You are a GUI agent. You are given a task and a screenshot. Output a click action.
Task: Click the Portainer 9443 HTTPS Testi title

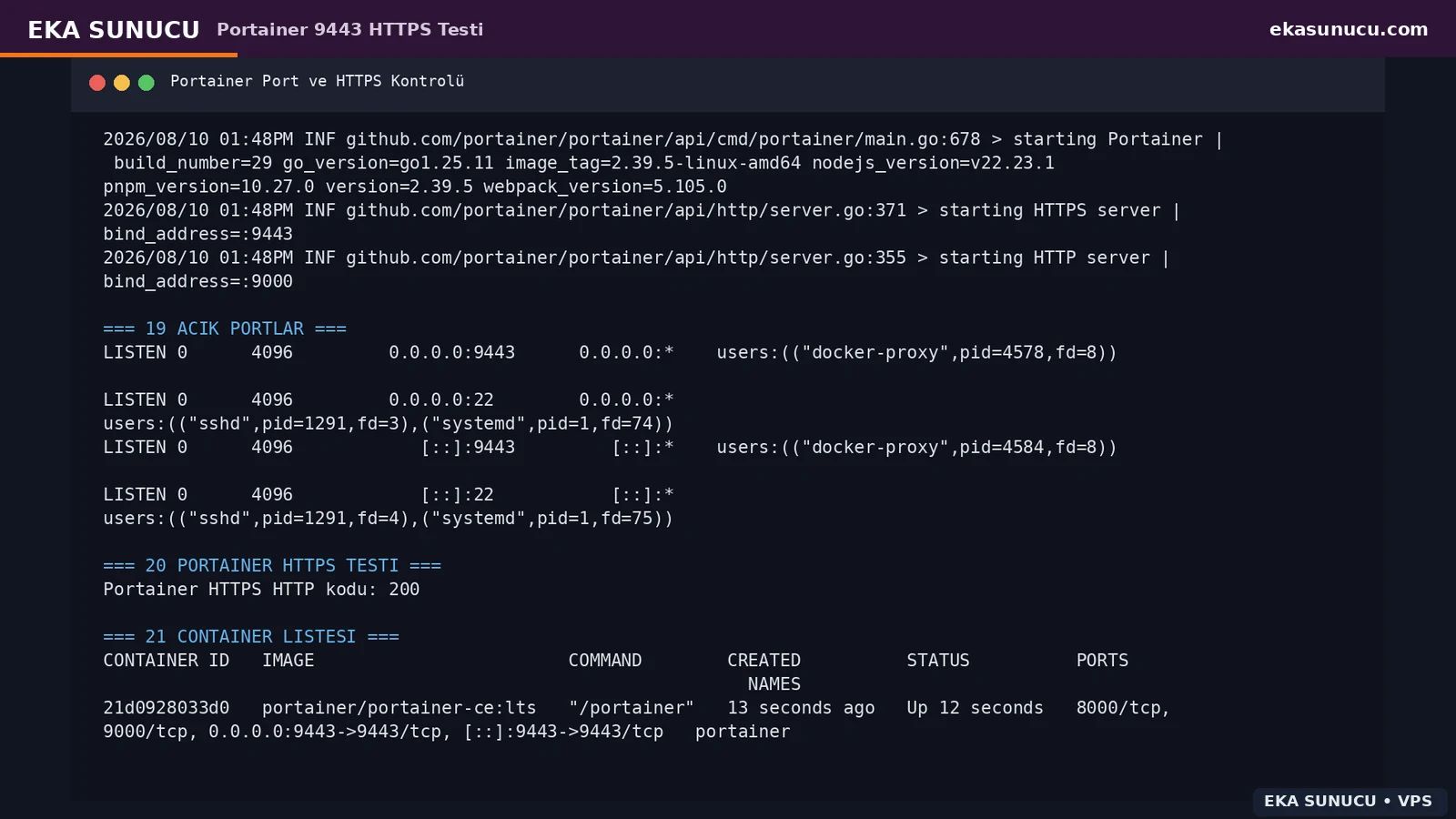tap(350, 29)
